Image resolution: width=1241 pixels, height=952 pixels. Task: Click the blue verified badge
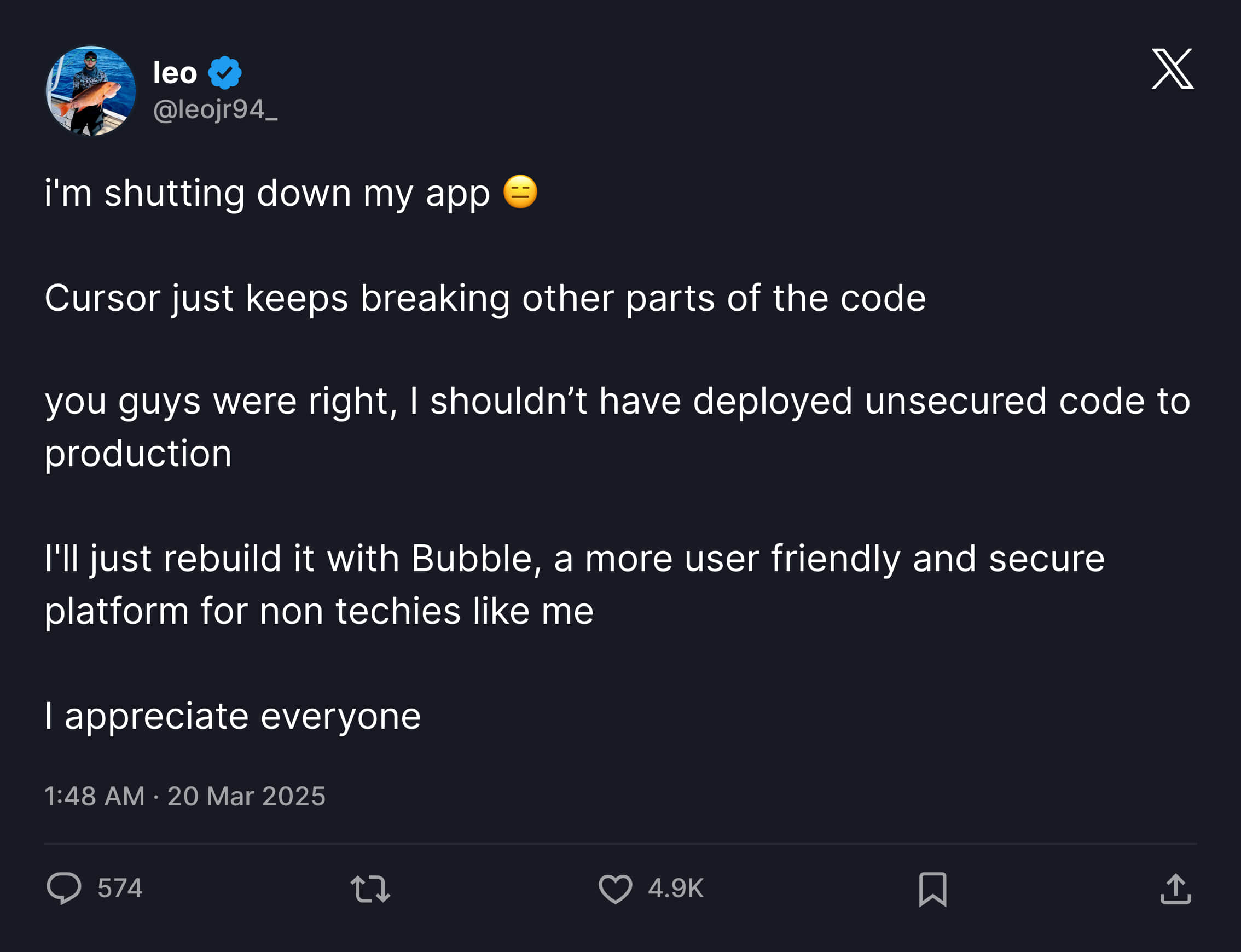point(225,73)
